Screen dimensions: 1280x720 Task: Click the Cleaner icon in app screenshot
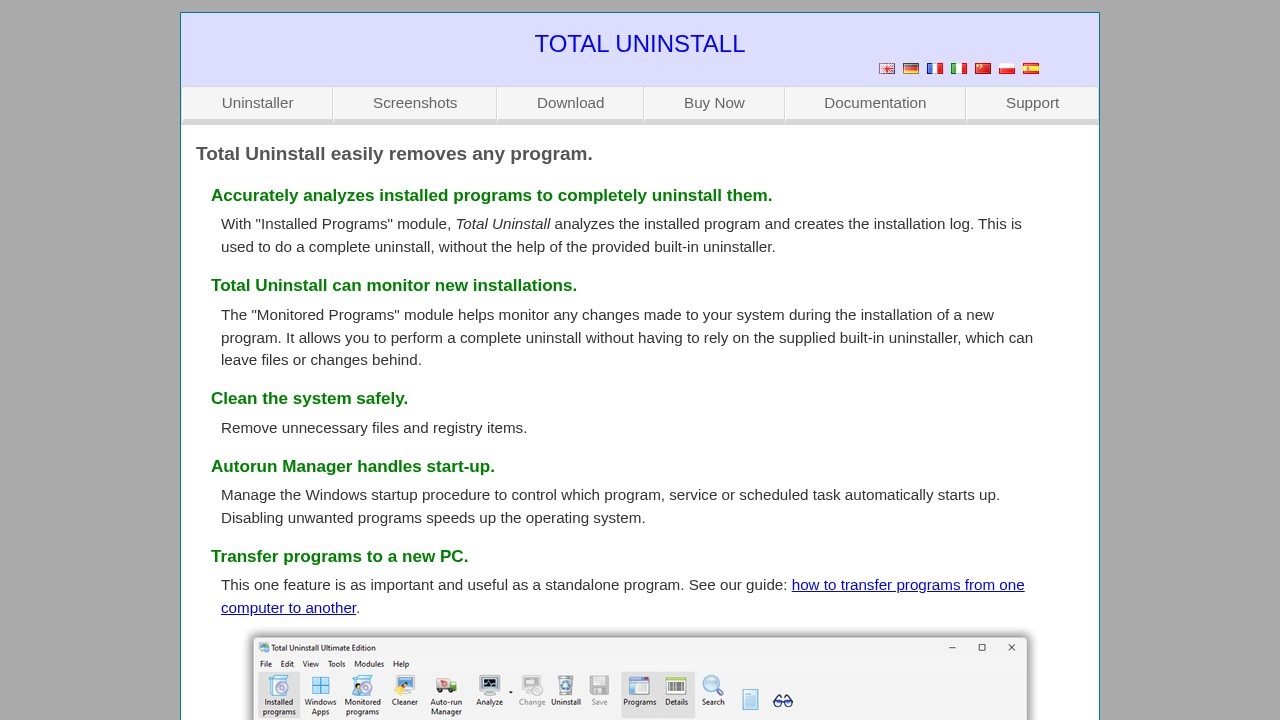coord(405,691)
